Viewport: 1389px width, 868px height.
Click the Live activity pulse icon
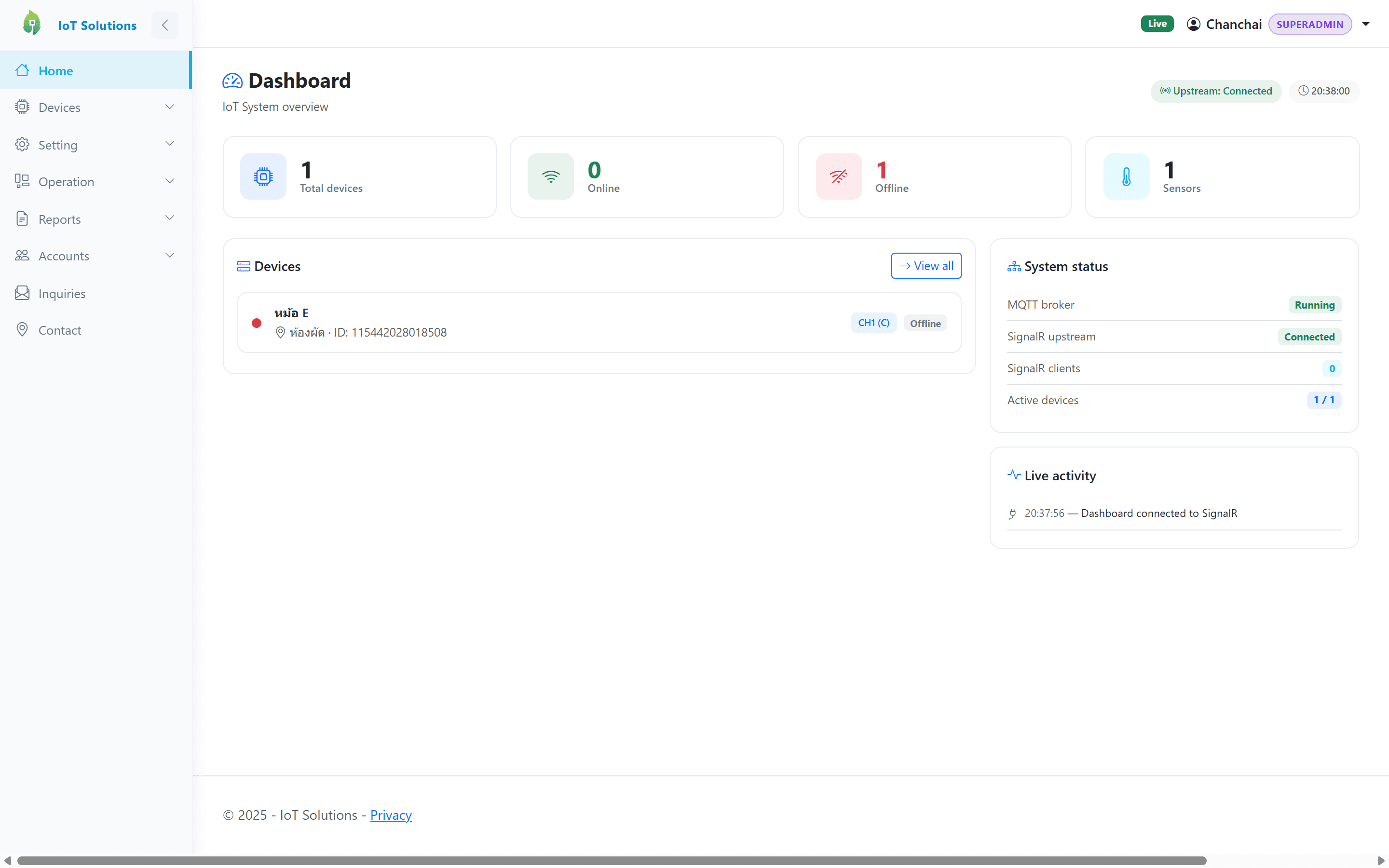click(x=1014, y=475)
